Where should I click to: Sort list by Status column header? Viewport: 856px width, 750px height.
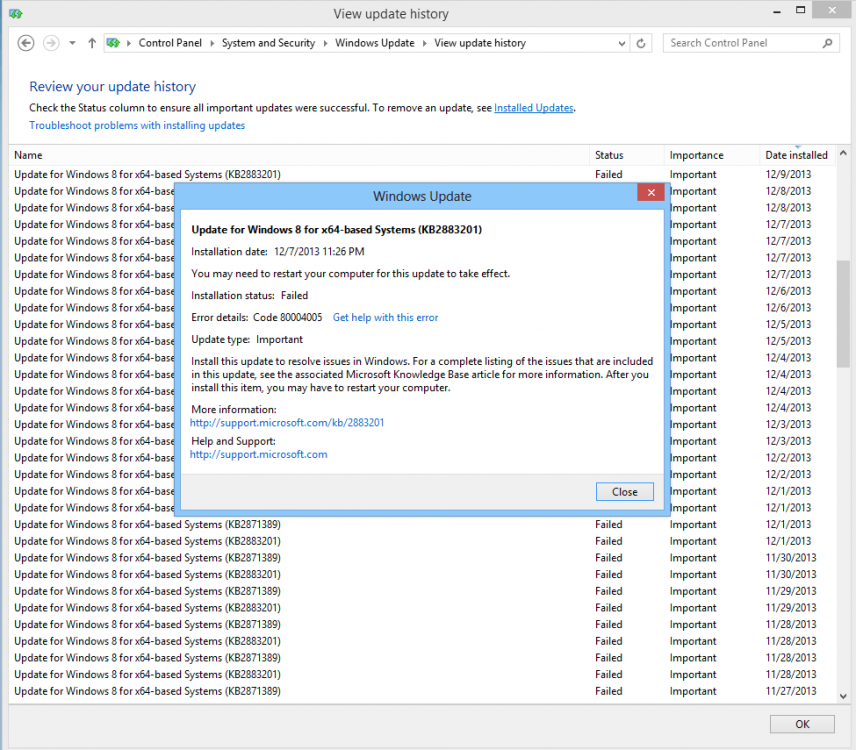(x=626, y=155)
